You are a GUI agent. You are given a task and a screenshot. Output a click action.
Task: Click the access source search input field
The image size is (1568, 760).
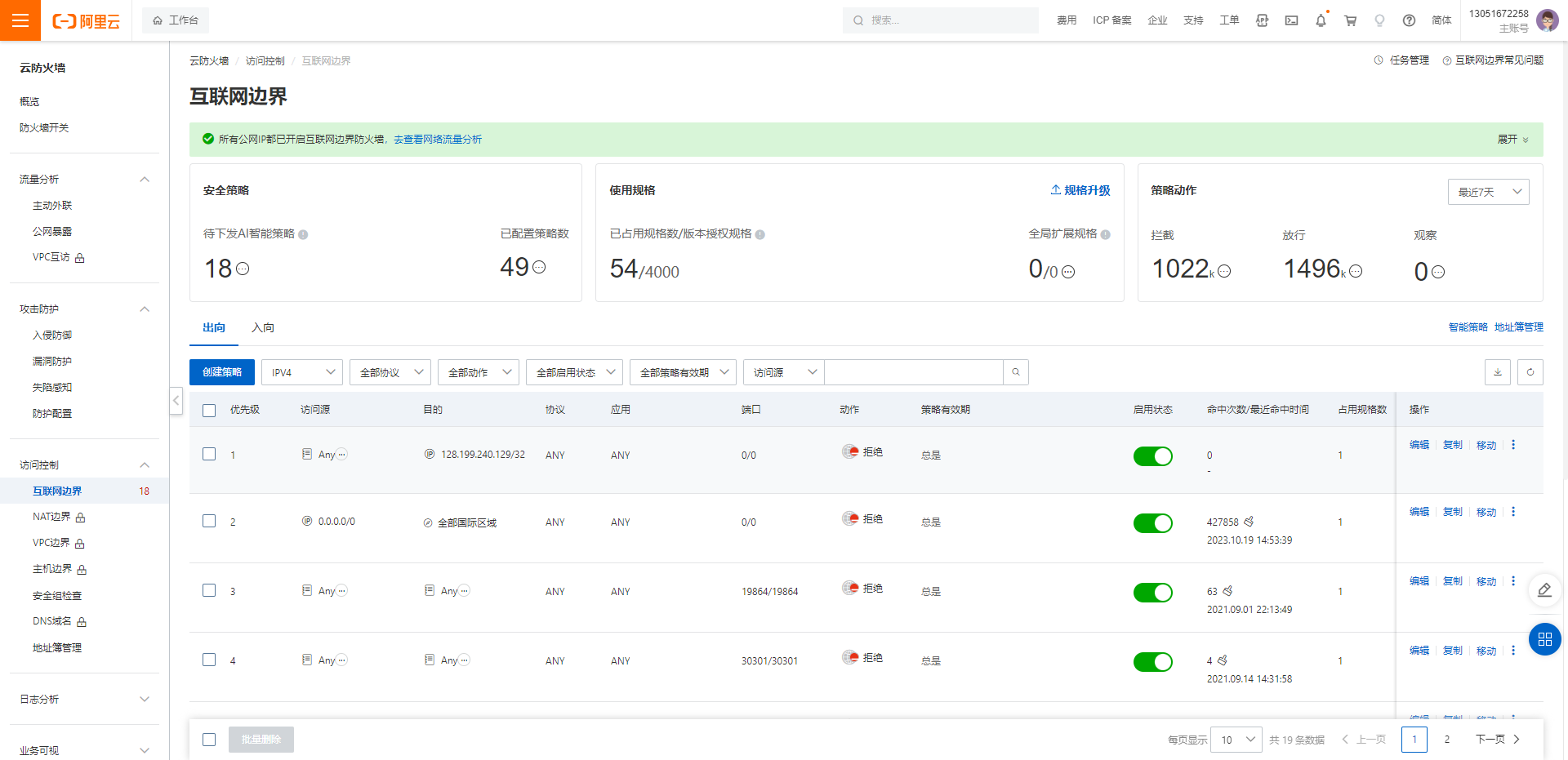coord(914,372)
